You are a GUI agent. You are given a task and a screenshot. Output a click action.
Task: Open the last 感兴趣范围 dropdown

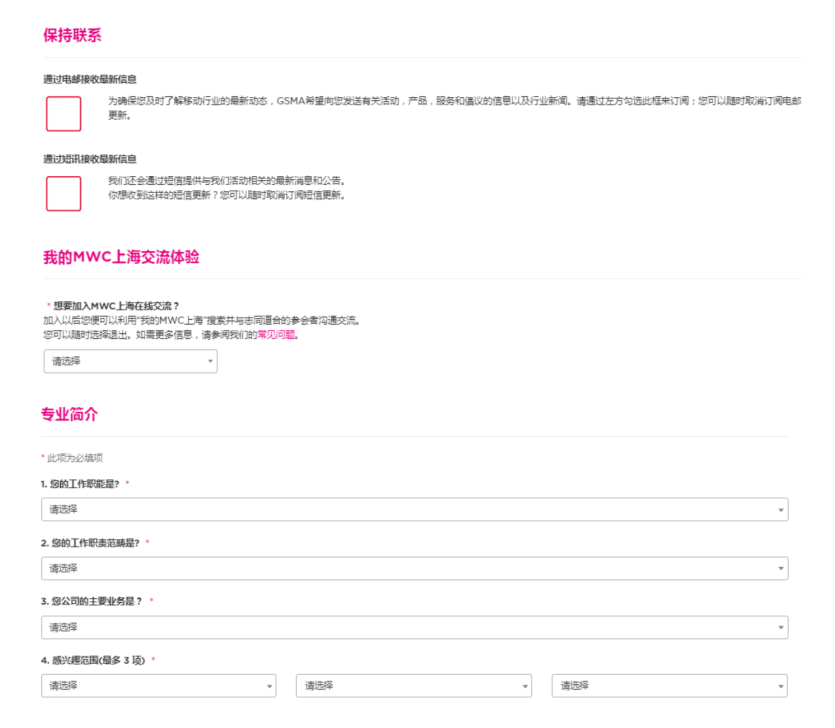pyautogui.click(x=668, y=686)
